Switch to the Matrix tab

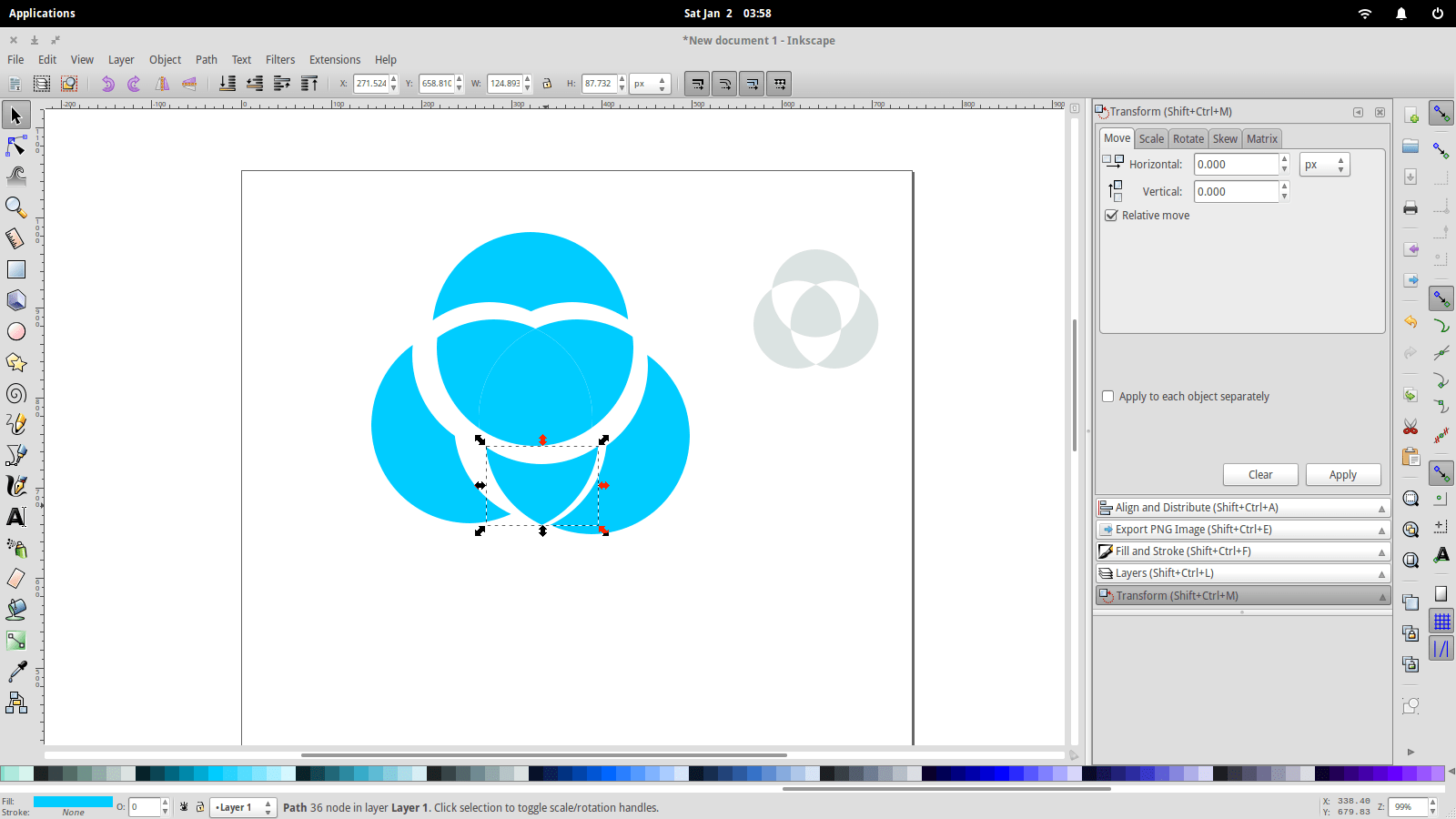pos(1262,139)
